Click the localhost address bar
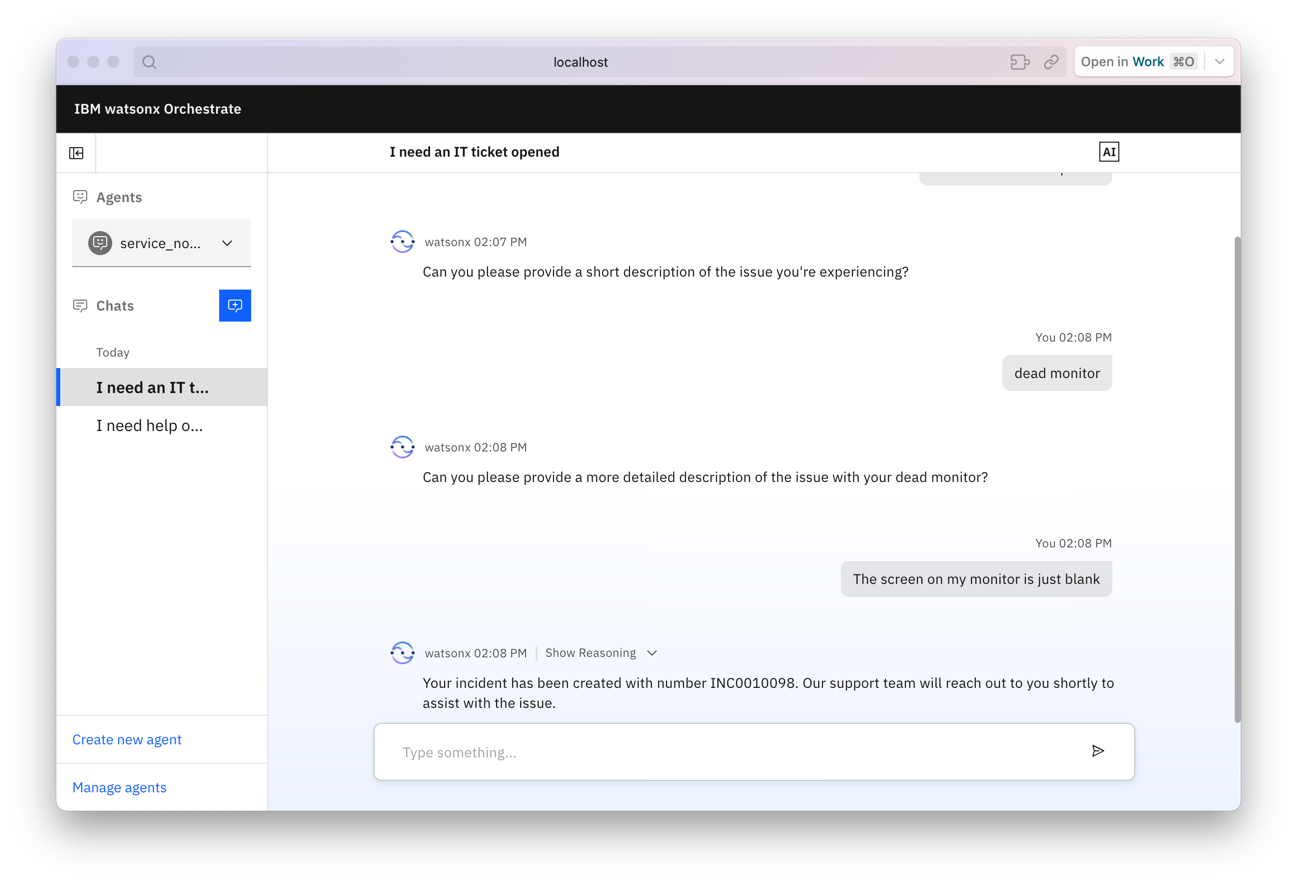The image size is (1297, 885). 581,62
